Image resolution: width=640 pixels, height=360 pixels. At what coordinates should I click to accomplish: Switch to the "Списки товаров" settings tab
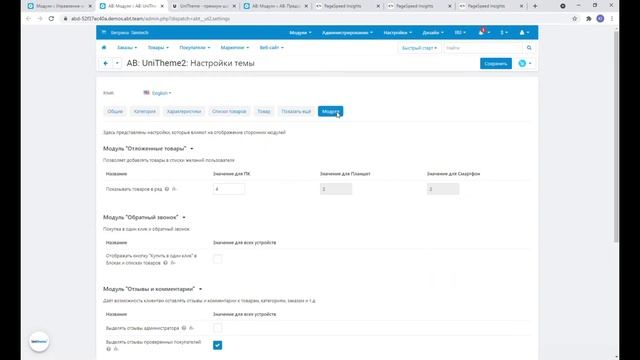229,111
